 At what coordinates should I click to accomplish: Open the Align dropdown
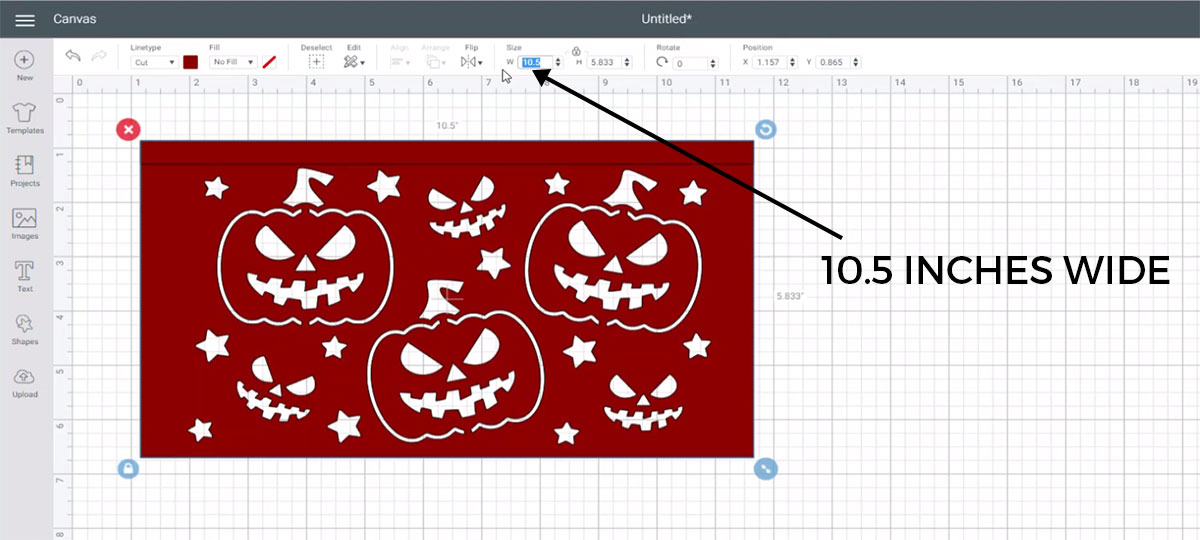tap(400, 61)
